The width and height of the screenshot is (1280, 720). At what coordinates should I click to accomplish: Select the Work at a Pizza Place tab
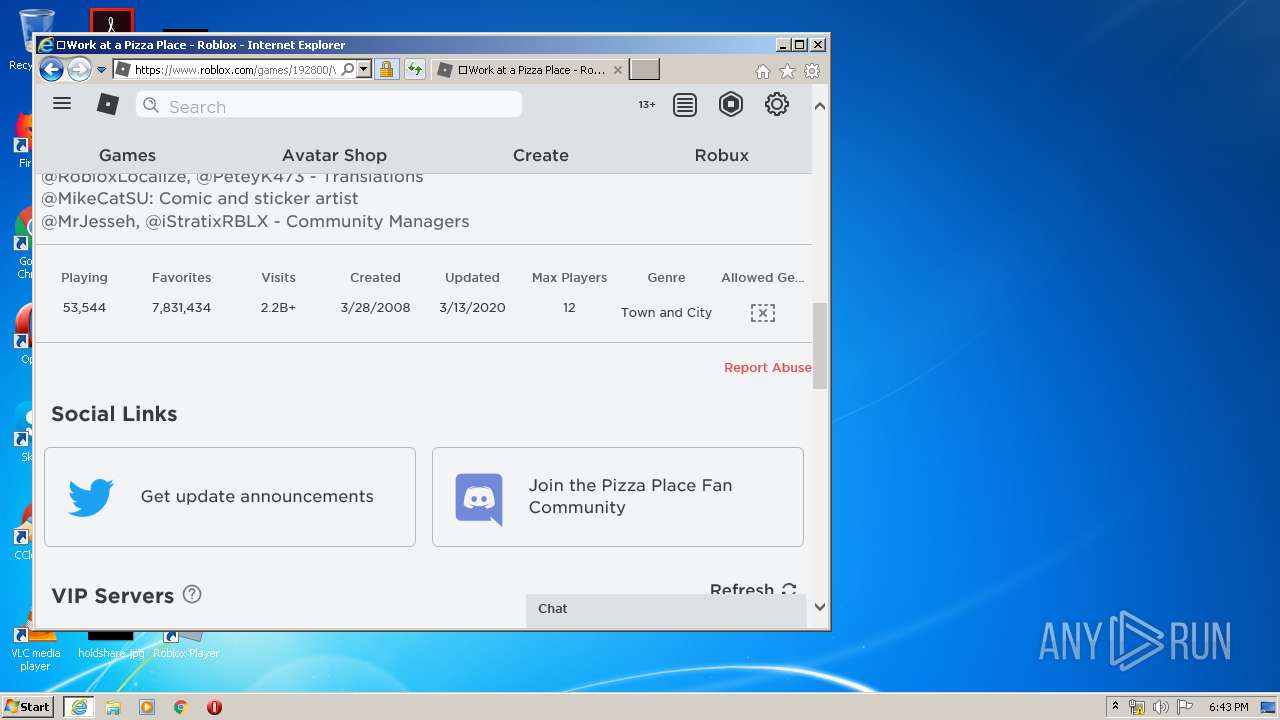click(530, 70)
